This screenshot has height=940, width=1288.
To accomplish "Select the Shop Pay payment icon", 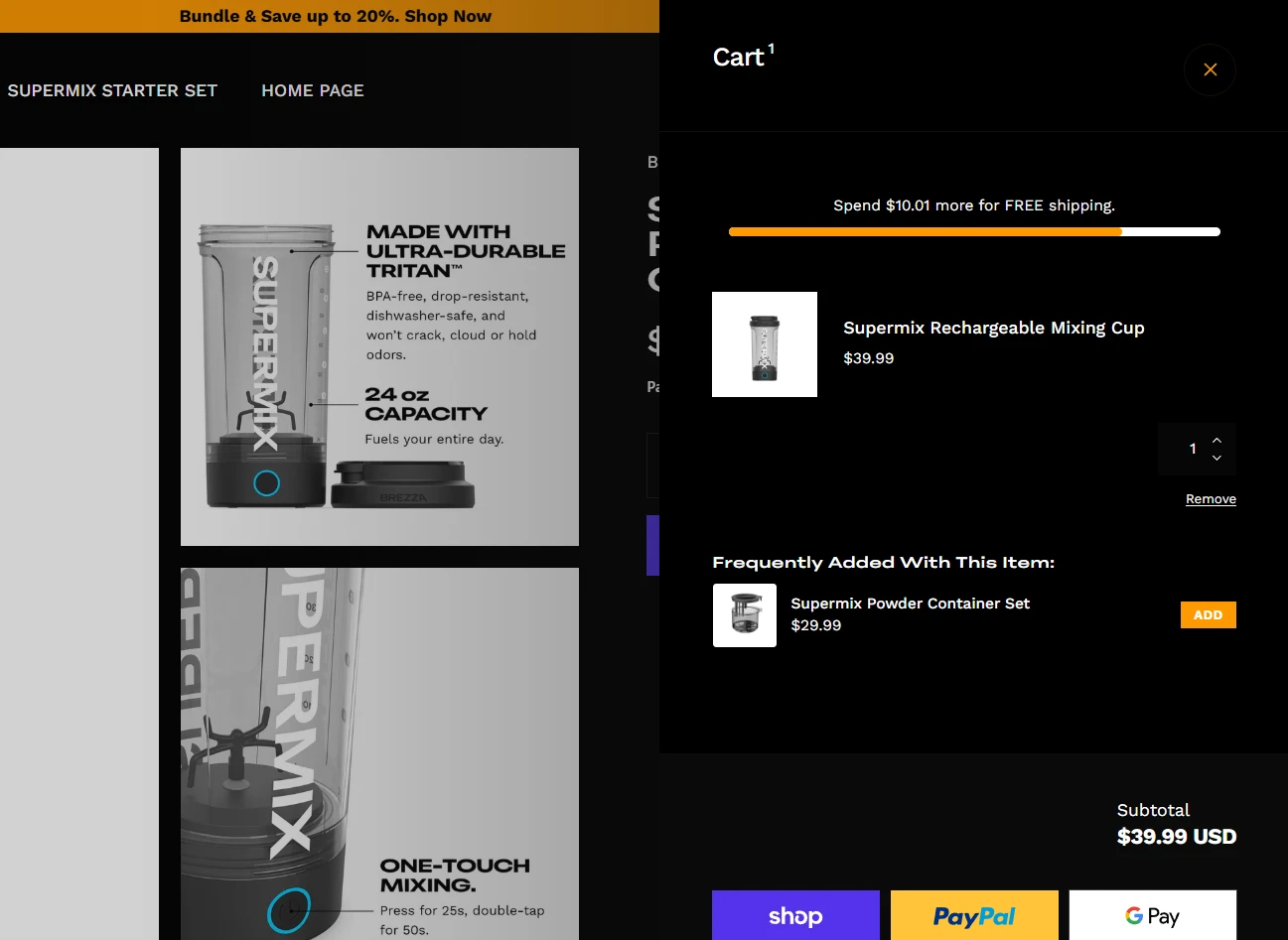I will (x=795, y=915).
